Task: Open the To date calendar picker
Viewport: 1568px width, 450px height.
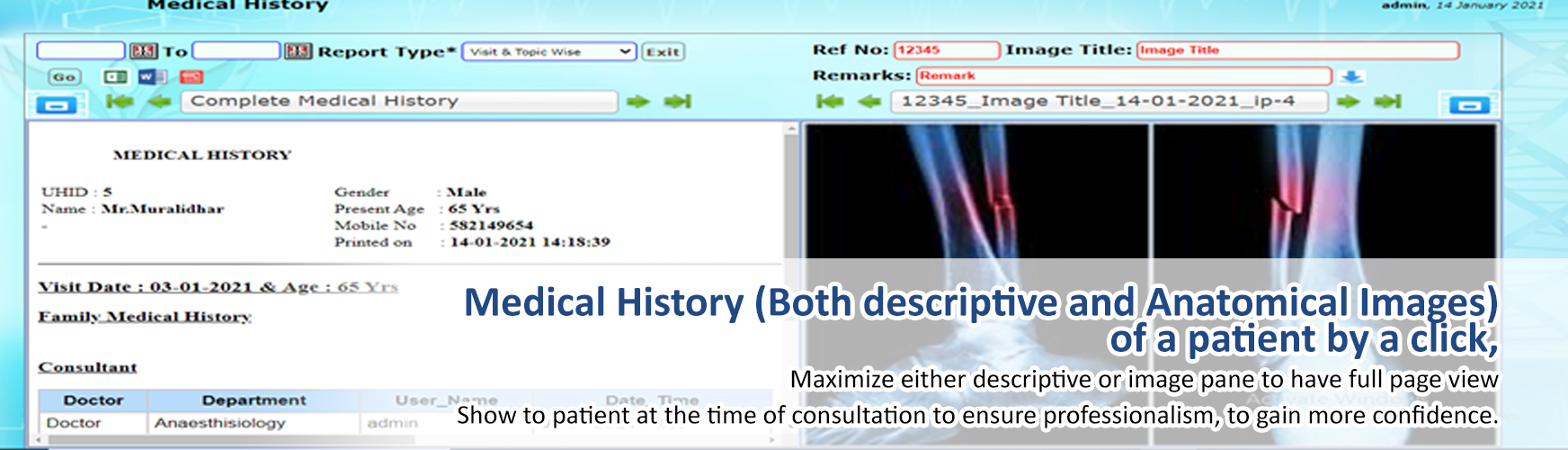Action: pyautogui.click(x=298, y=51)
